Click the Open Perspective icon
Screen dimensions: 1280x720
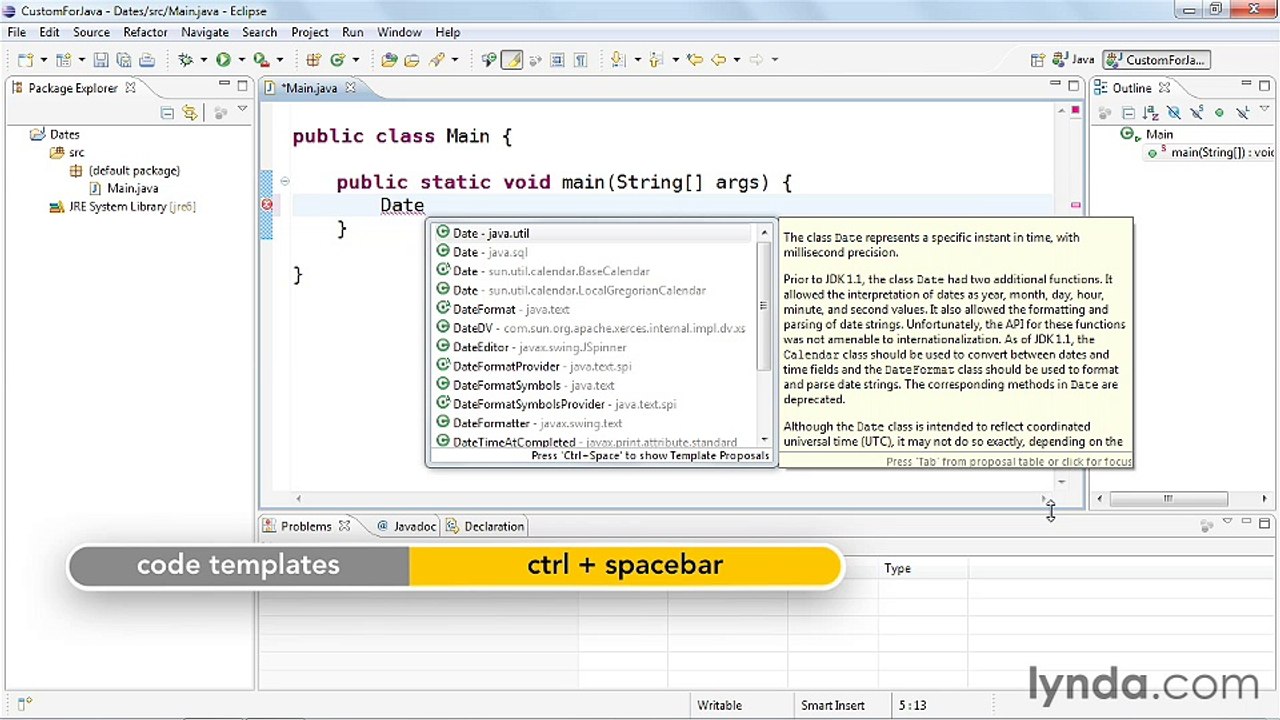click(1038, 60)
